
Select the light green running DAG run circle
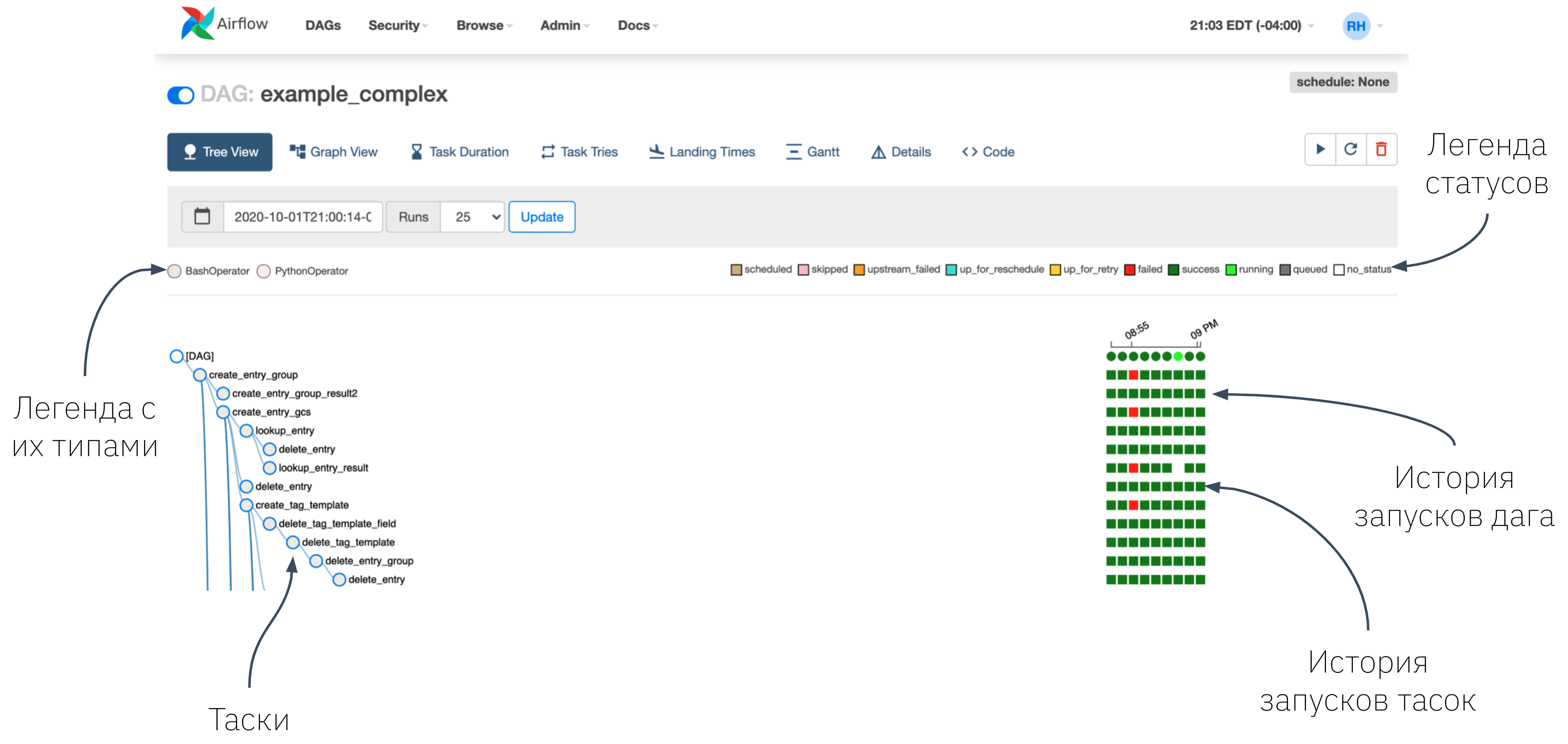(x=1178, y=357)
